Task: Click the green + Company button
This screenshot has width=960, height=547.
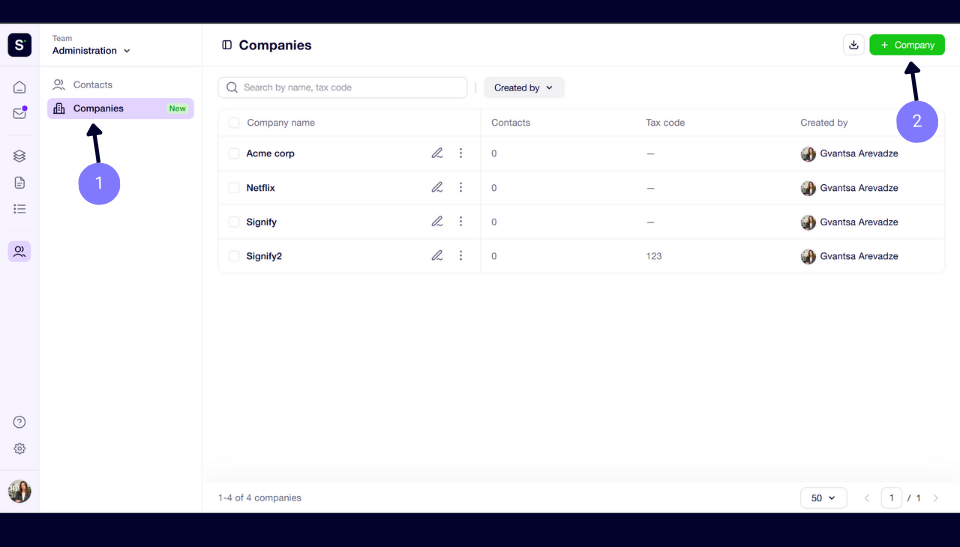Action: [907, 45]
